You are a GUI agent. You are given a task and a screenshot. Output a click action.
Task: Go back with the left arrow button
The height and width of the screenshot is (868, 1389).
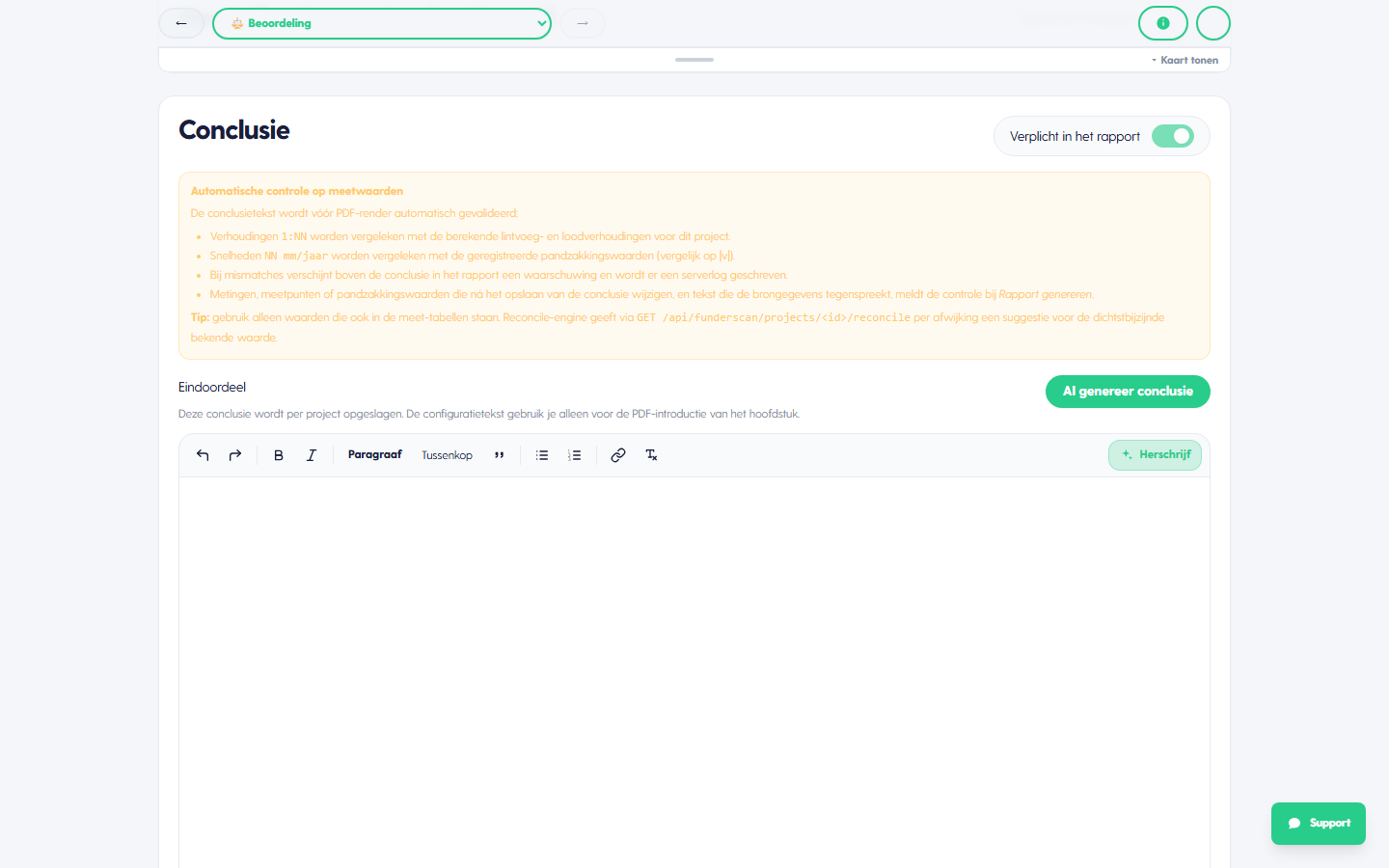coord(181,23)
